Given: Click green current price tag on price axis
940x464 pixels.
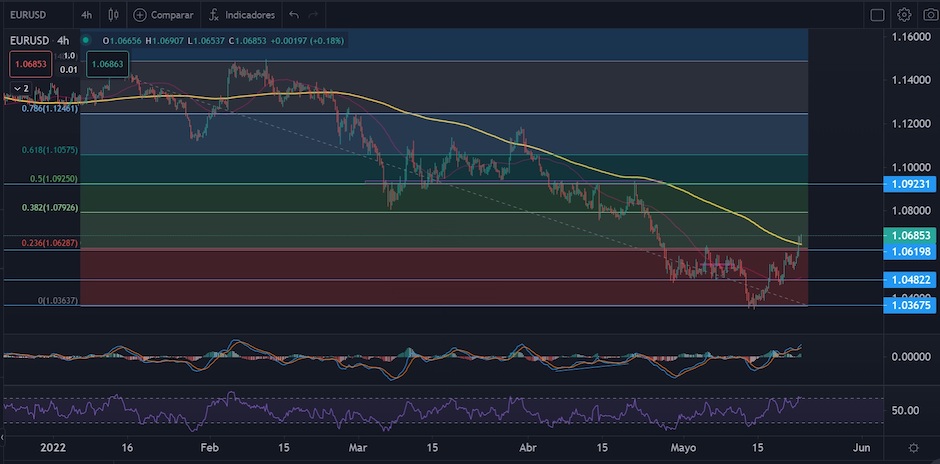Looking at the screenshot, I should point(909,236).
